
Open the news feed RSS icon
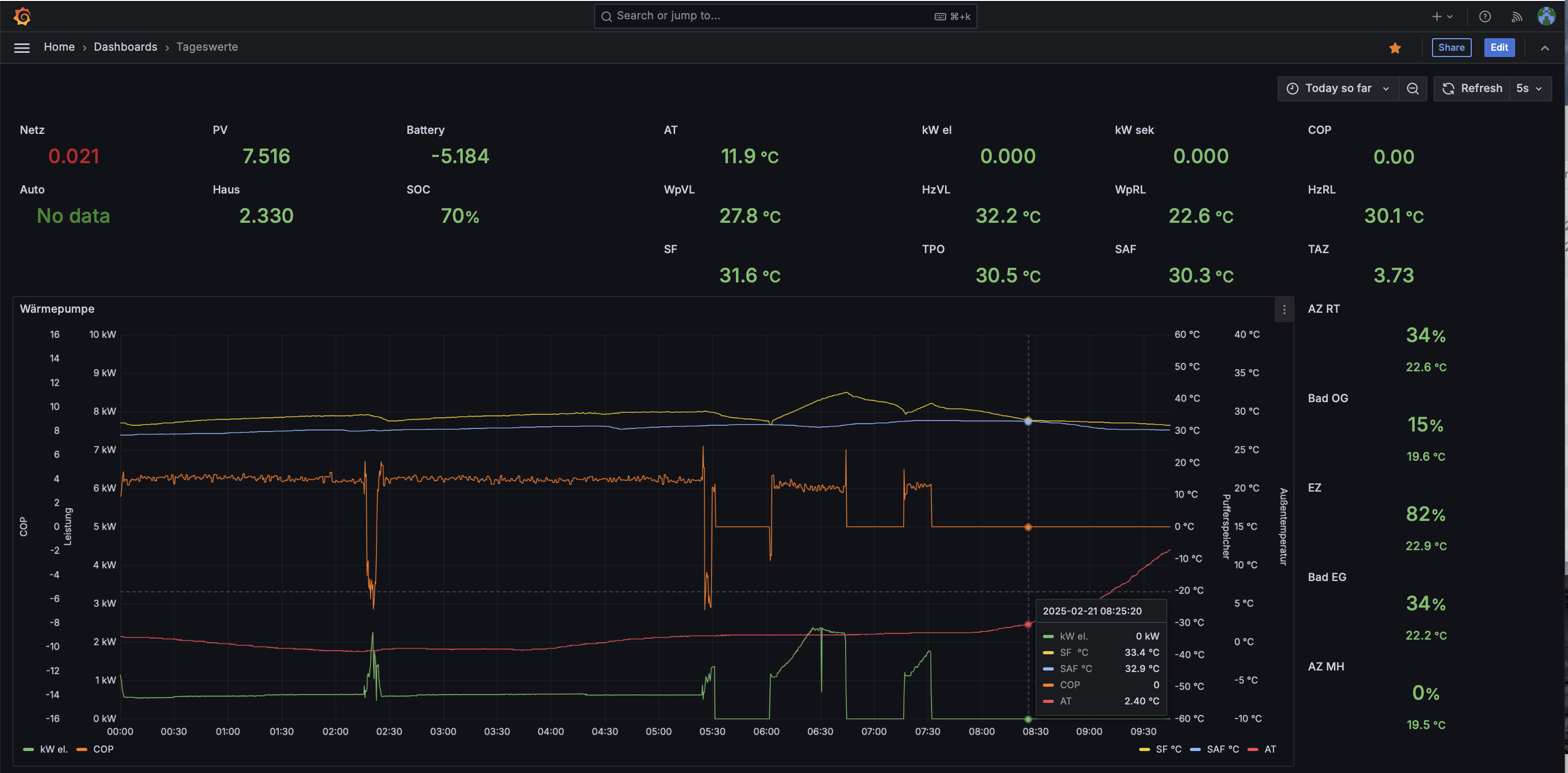click(x=1516, y=16)
